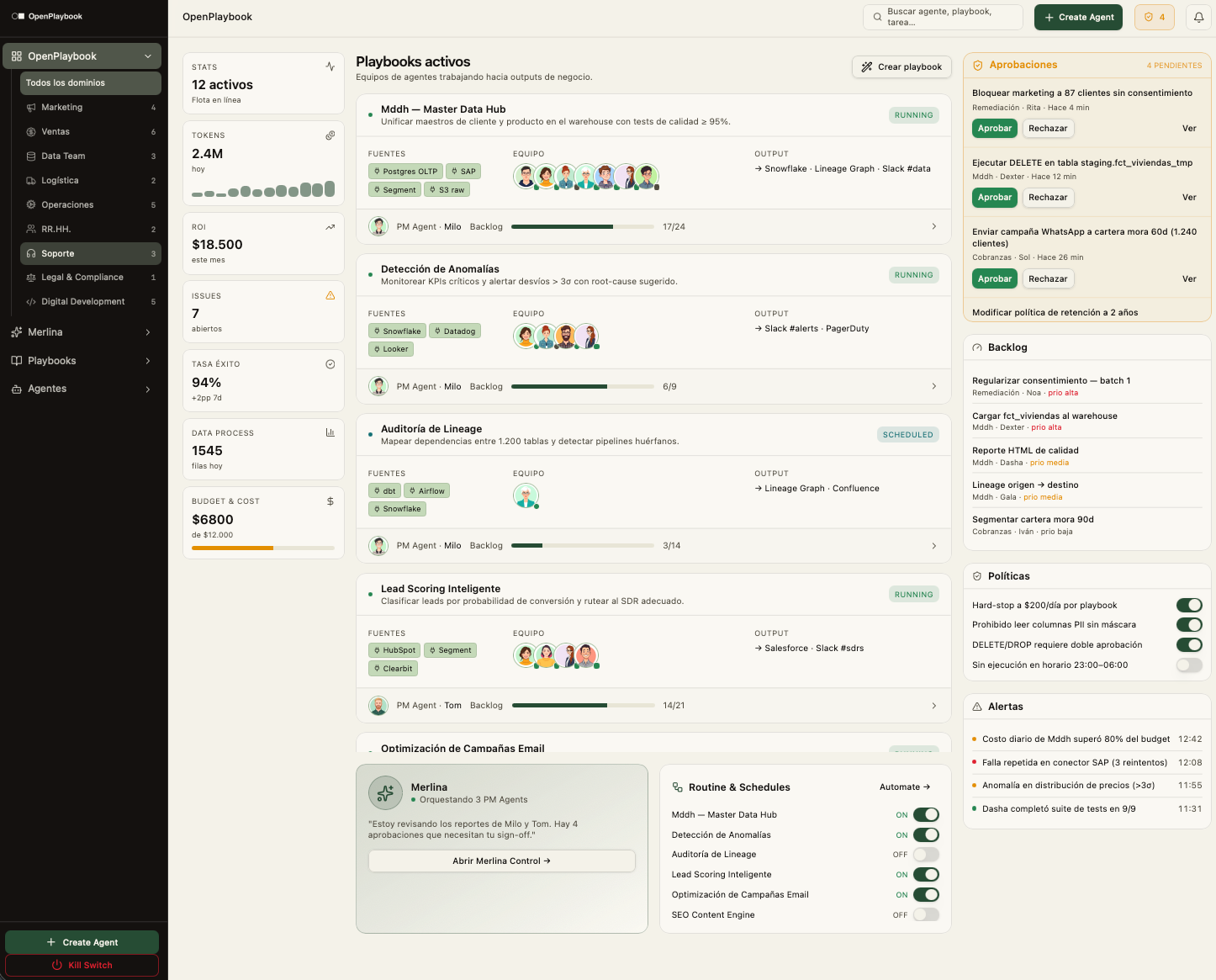Enable SEO Content Engine schedule

coord(926,915)
